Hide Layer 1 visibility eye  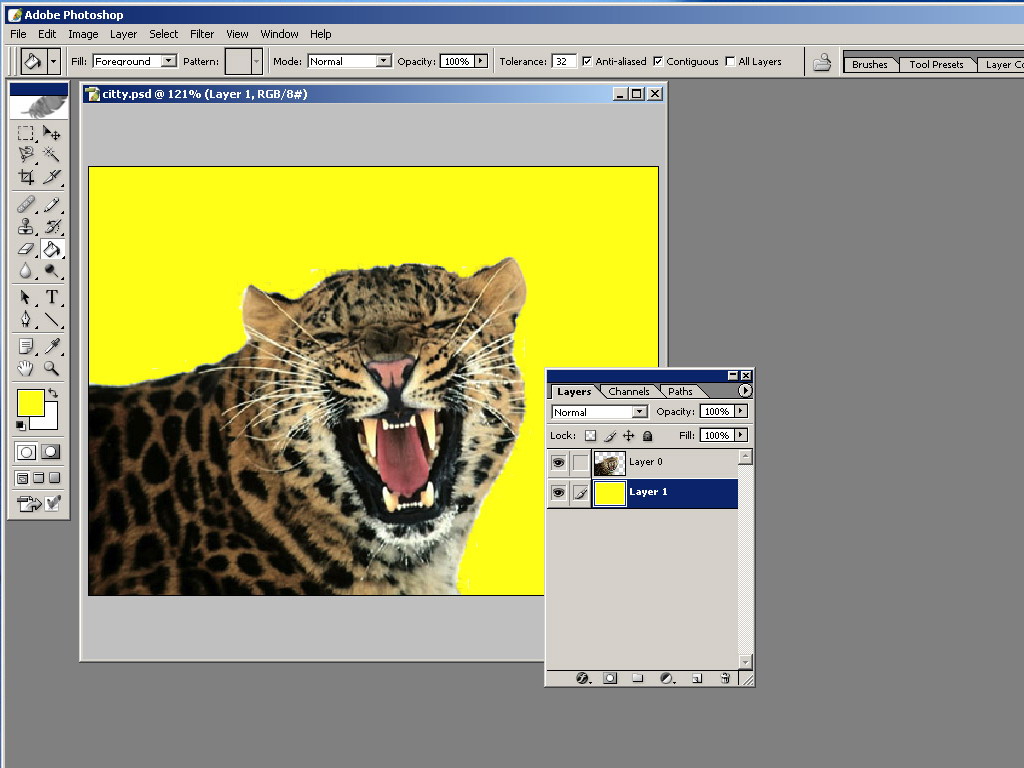[558, 492]
